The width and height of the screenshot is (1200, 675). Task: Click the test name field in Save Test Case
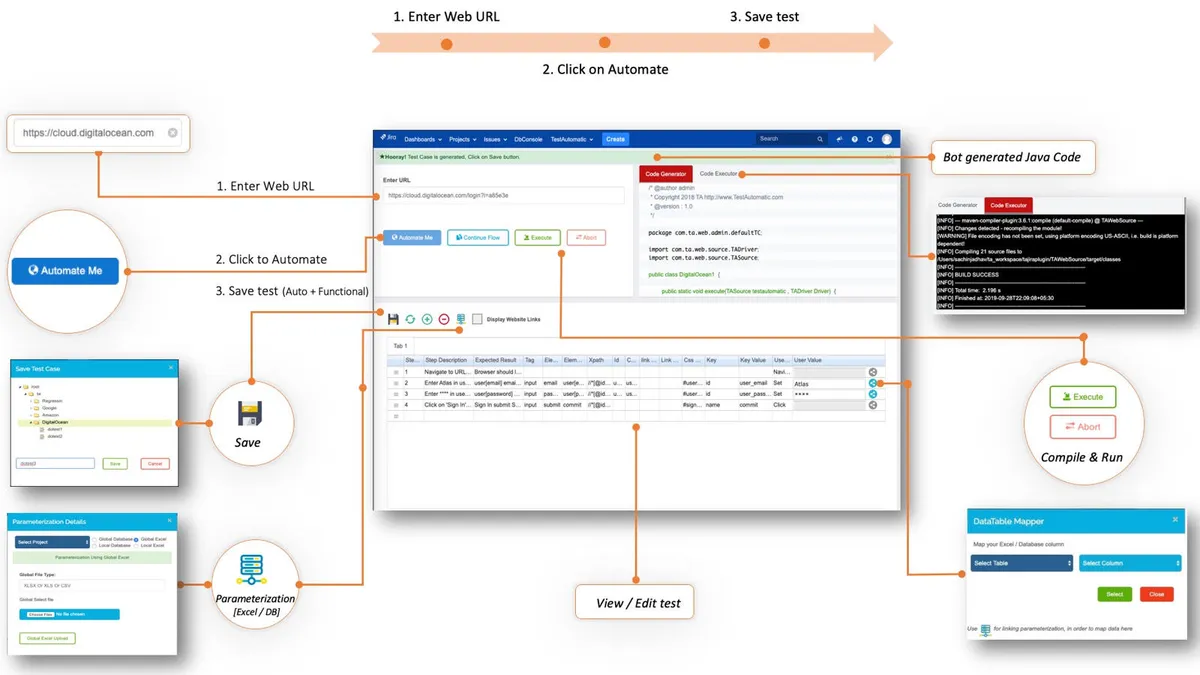click(55, 463)
